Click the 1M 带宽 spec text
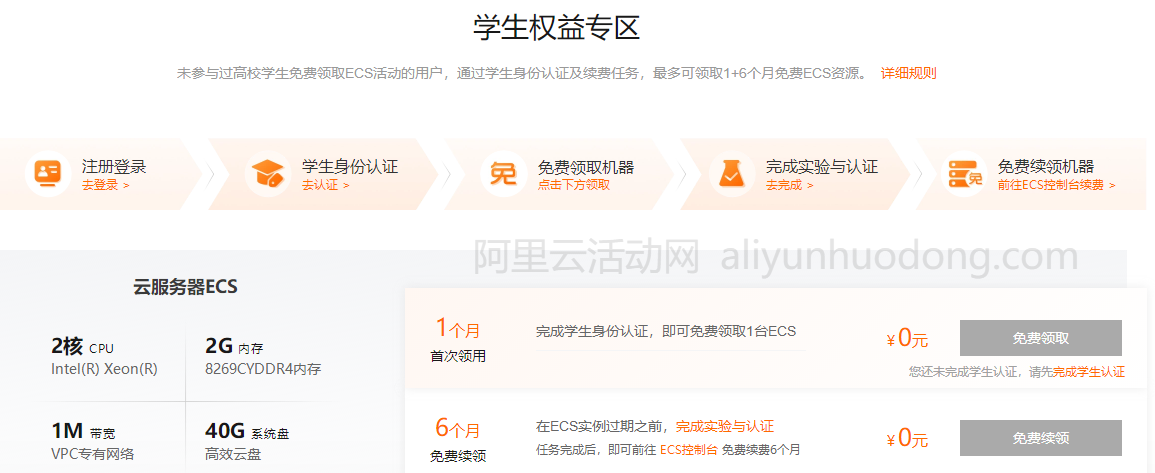Screen dimensions: 1155x473 click(x=83, y=431)
